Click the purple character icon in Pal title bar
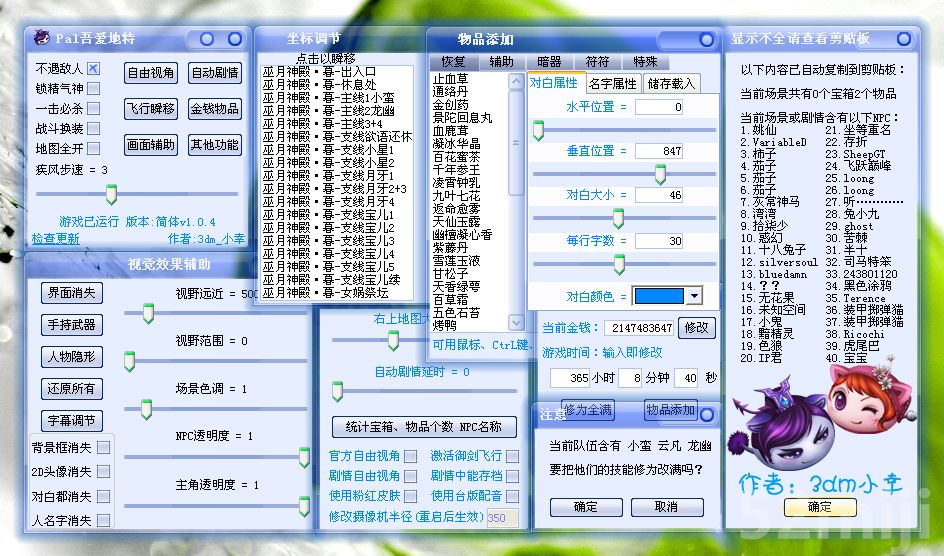944x556 pixels. coord(41,39)
